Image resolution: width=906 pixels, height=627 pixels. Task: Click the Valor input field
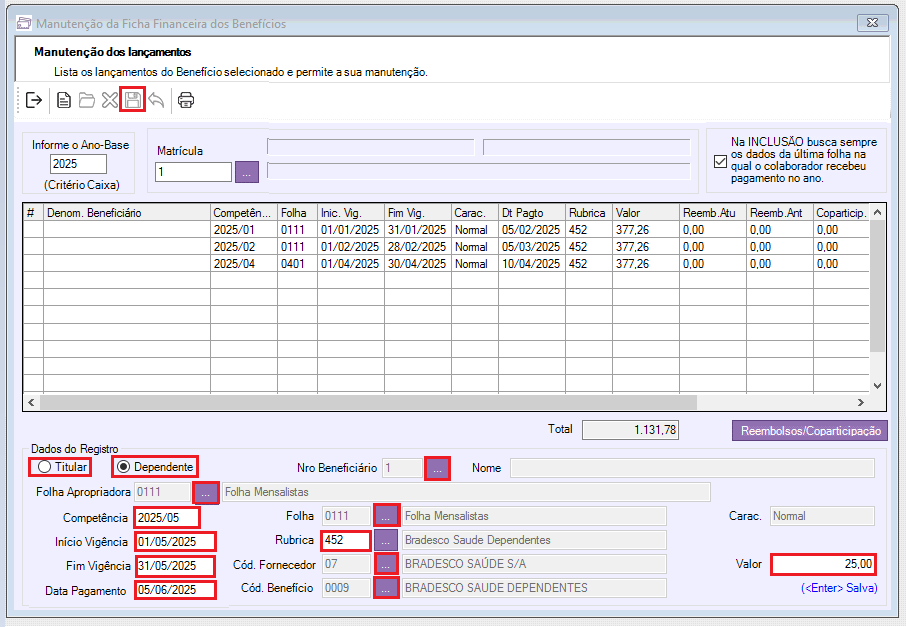tap(824, 564)
